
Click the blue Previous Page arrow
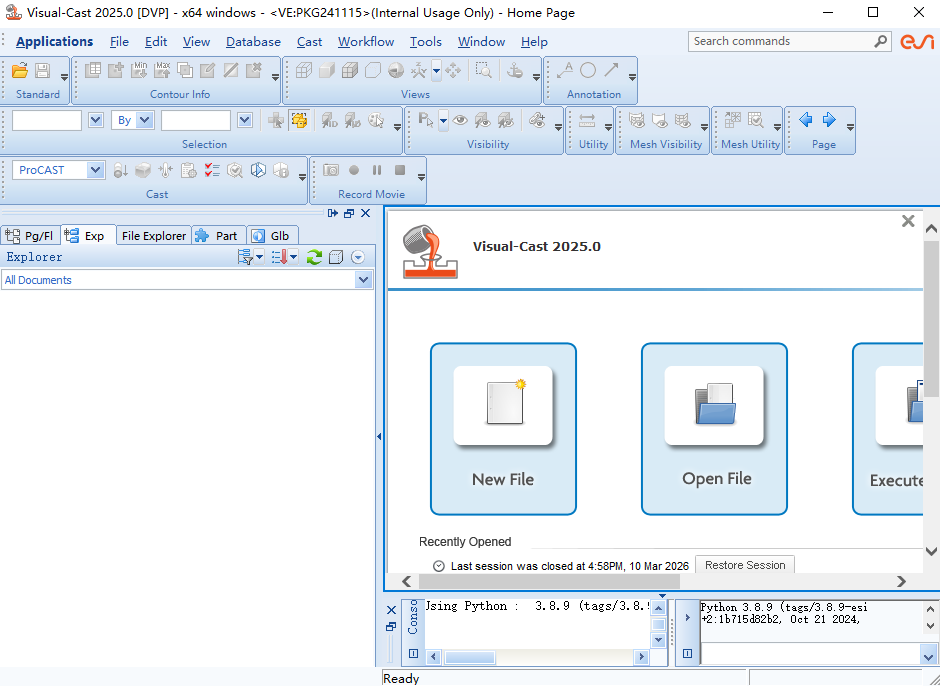pyautogui.click(x=806, y=120)
